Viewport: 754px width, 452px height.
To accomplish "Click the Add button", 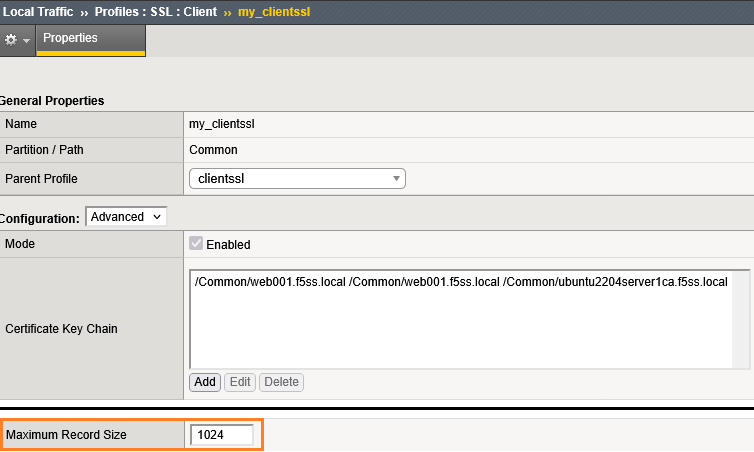I will tap(205, 382).
